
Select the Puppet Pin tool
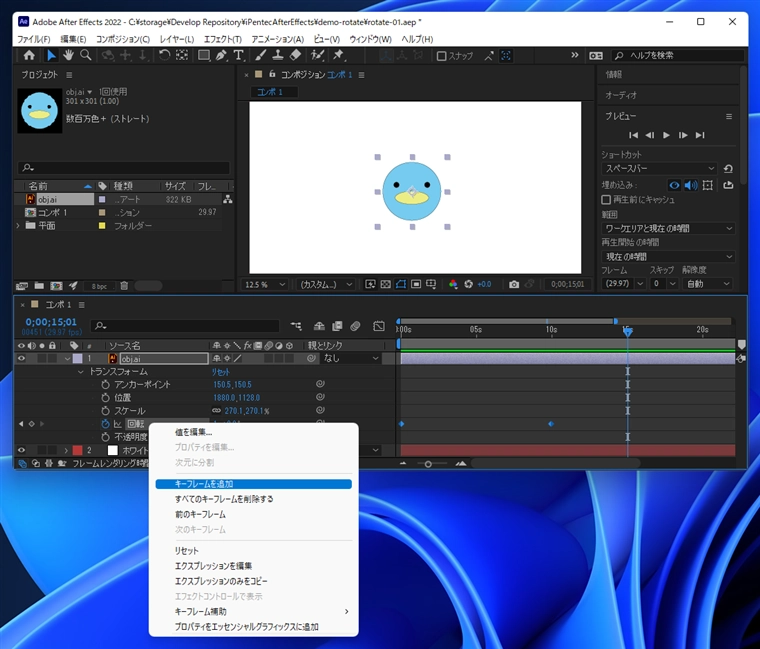[x=338, y=56]
